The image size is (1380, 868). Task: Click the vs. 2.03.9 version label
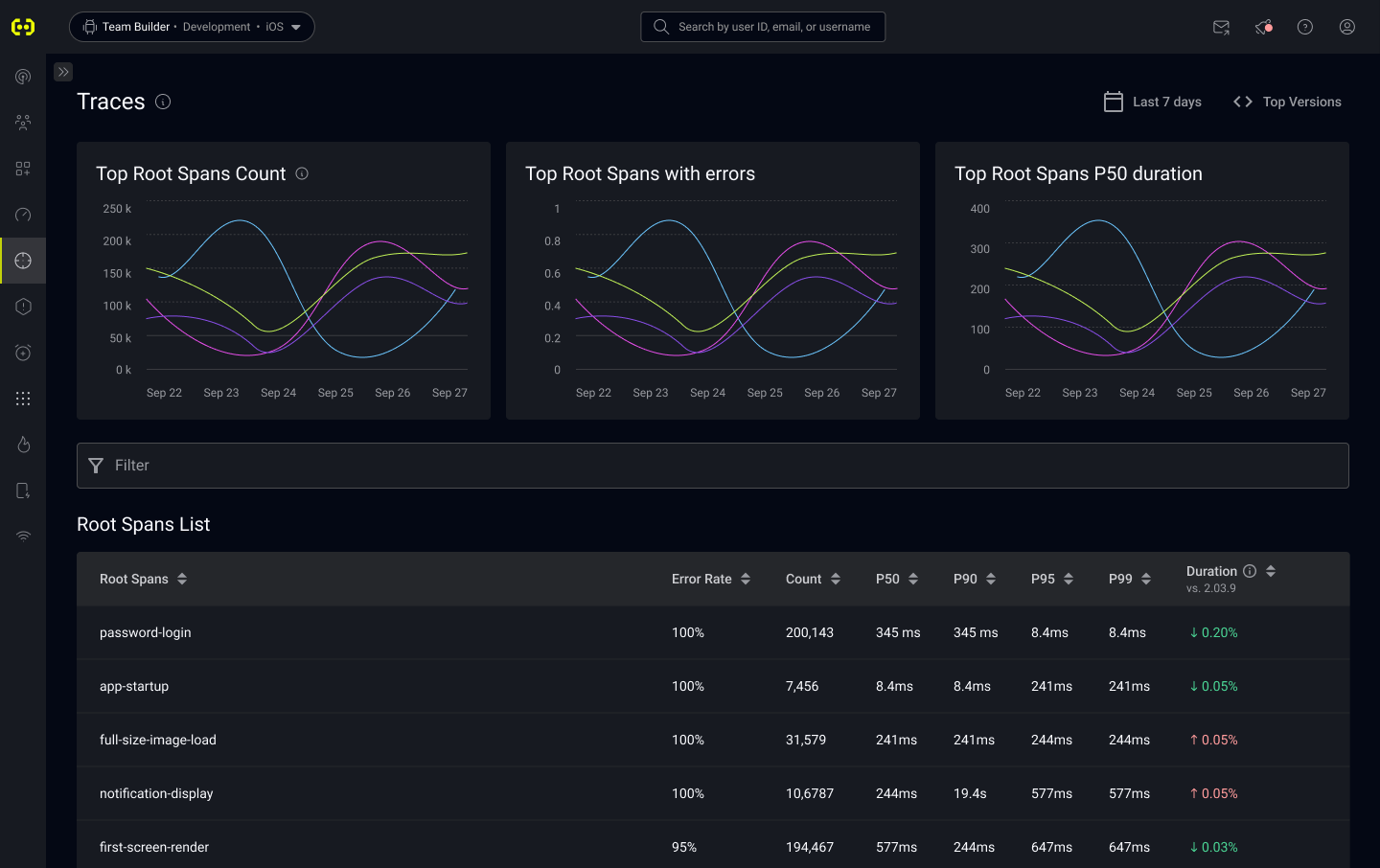tap(1211, 588)
